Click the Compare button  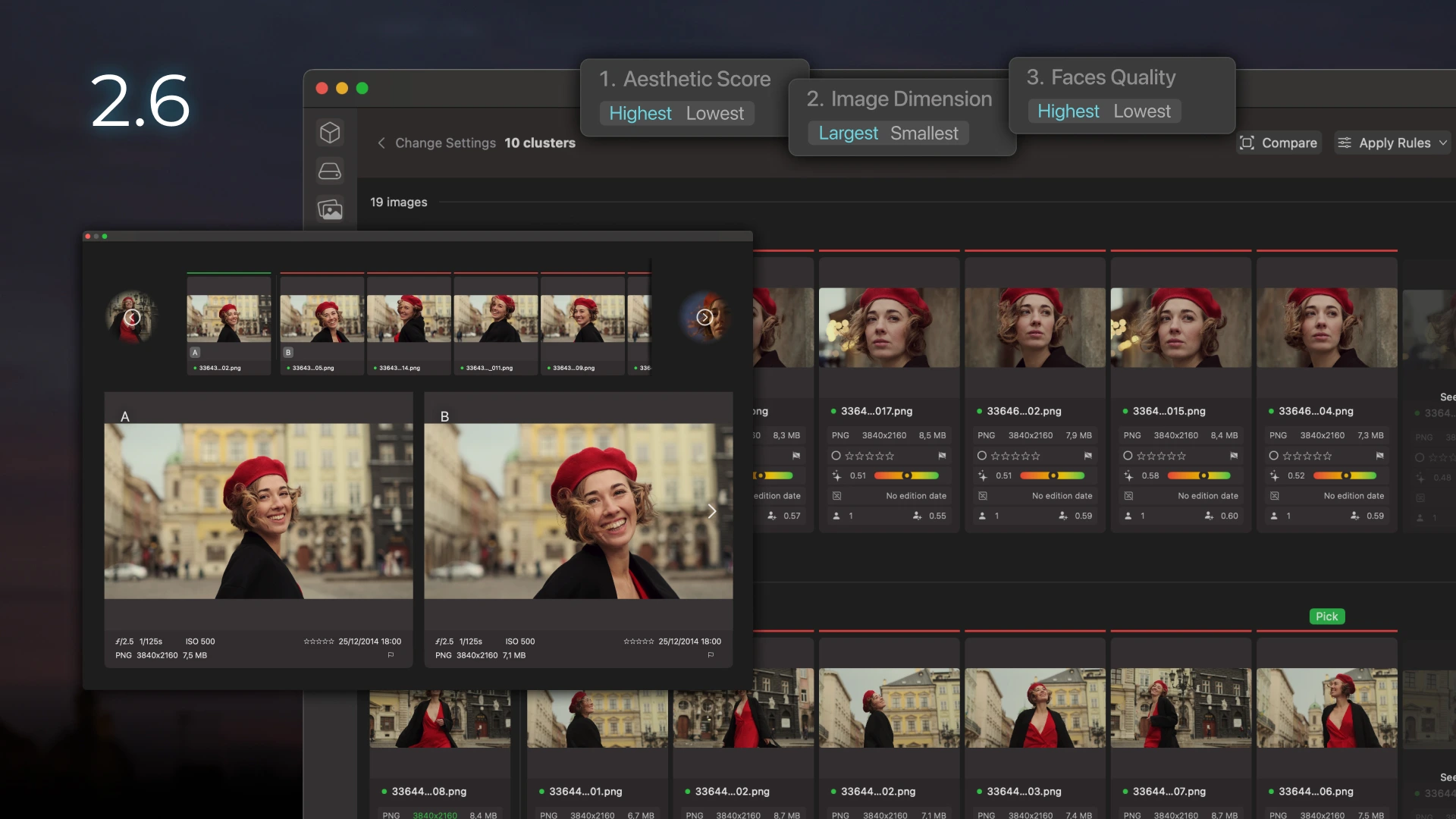point(1279,143)
